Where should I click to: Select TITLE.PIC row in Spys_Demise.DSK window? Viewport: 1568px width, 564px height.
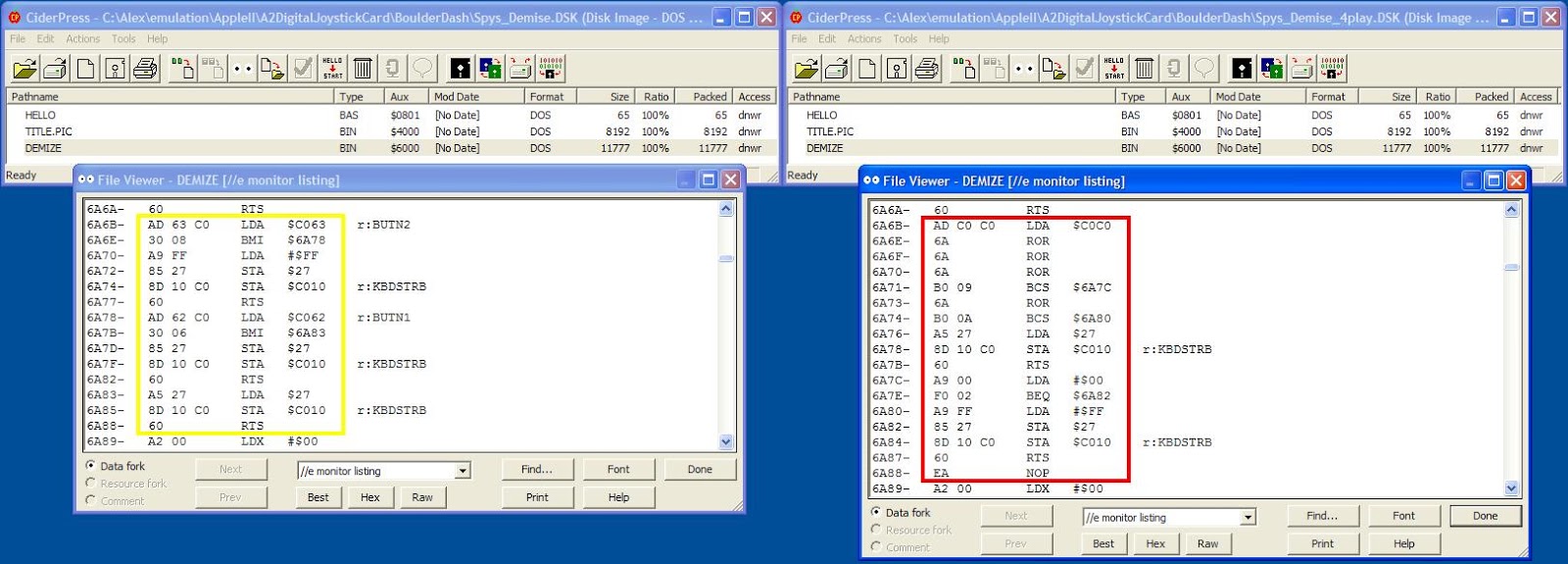(x=390, y=131)
